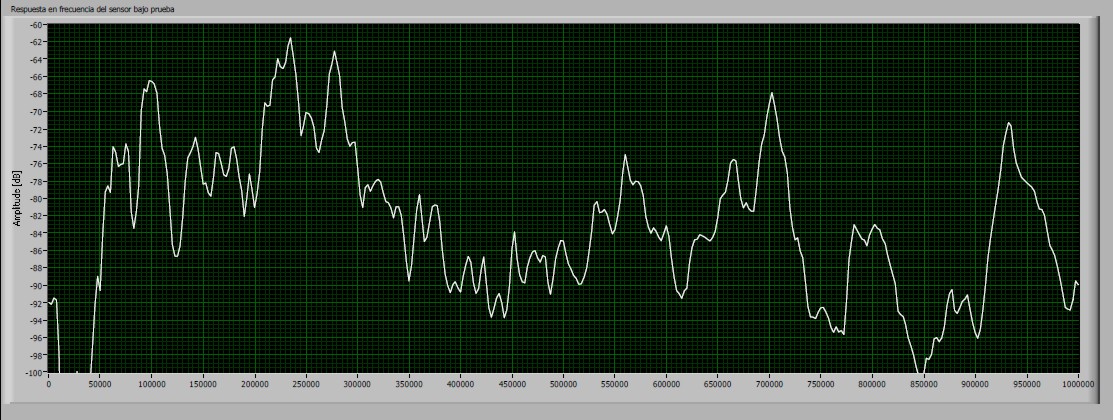The width and height of the screenshot is (1113, 420).
Task: Click the 600000 frequency tick label
Action: click(x=667, y=384)
